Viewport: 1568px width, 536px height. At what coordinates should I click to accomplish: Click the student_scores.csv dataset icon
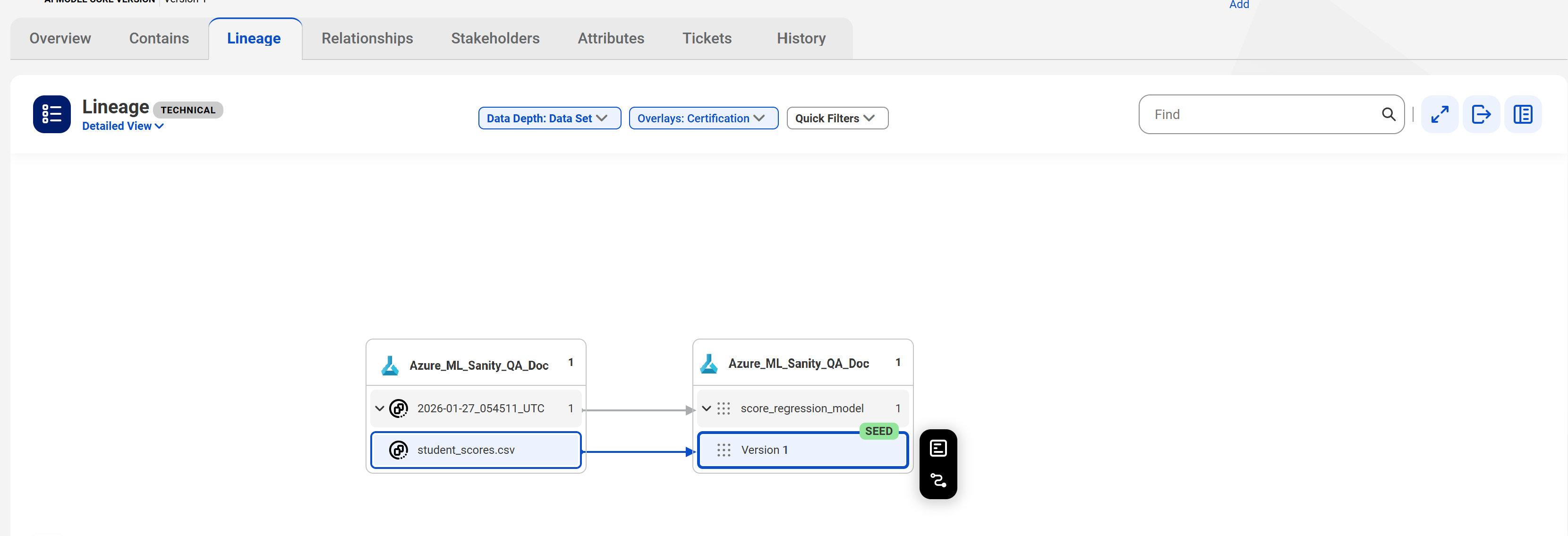(x=398, y=450)
